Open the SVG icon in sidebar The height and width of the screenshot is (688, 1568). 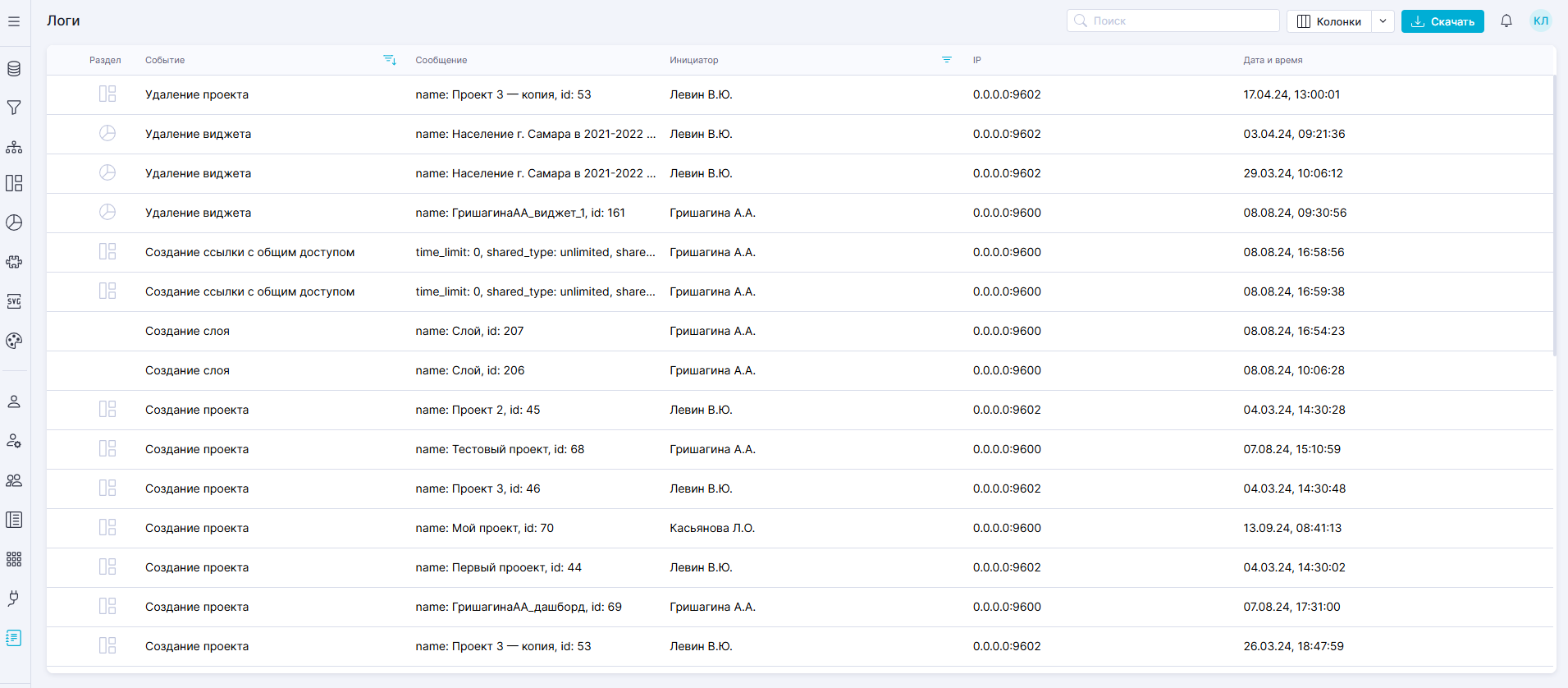(14, 301)
